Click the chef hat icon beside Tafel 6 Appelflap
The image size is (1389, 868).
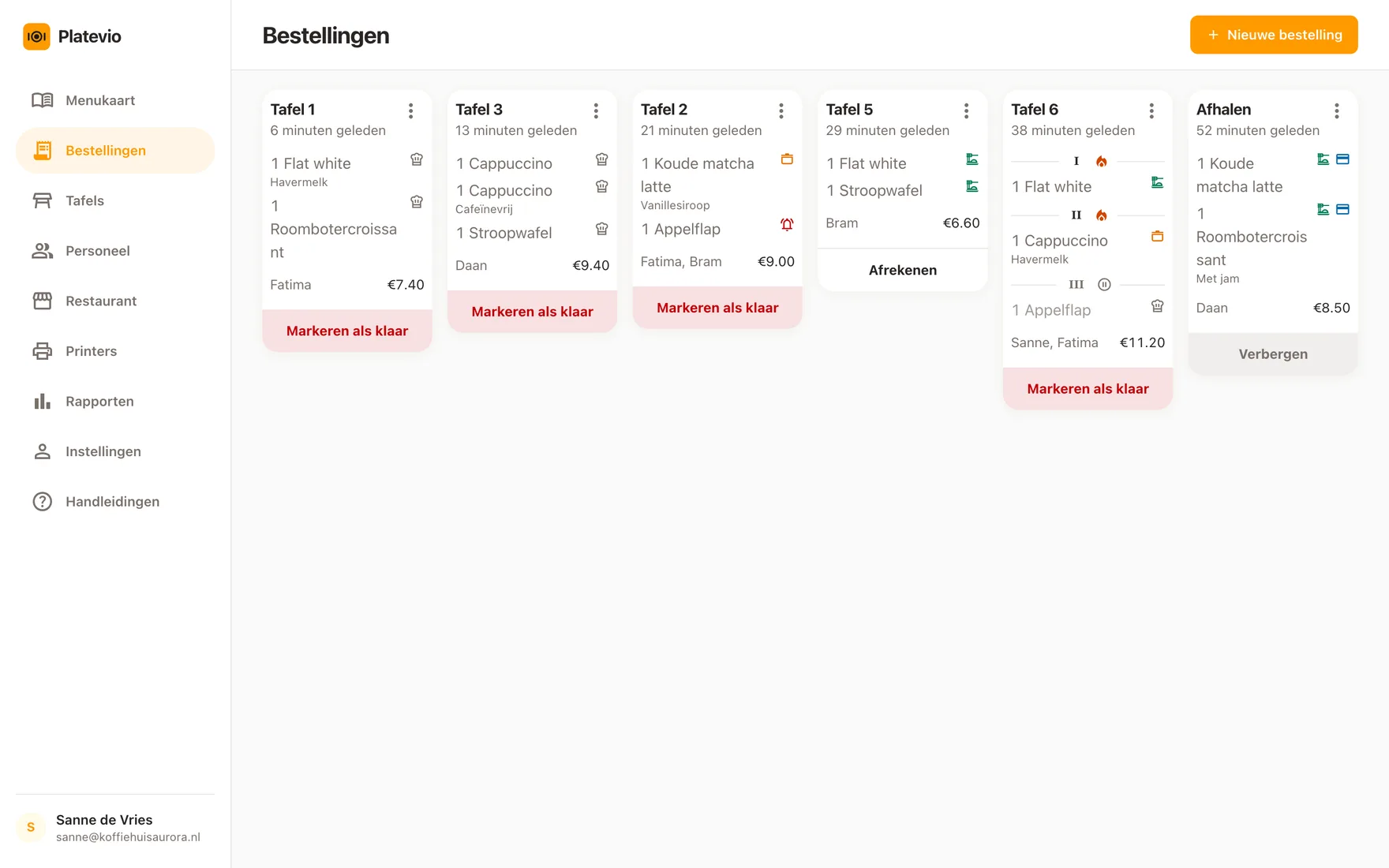1158,306
